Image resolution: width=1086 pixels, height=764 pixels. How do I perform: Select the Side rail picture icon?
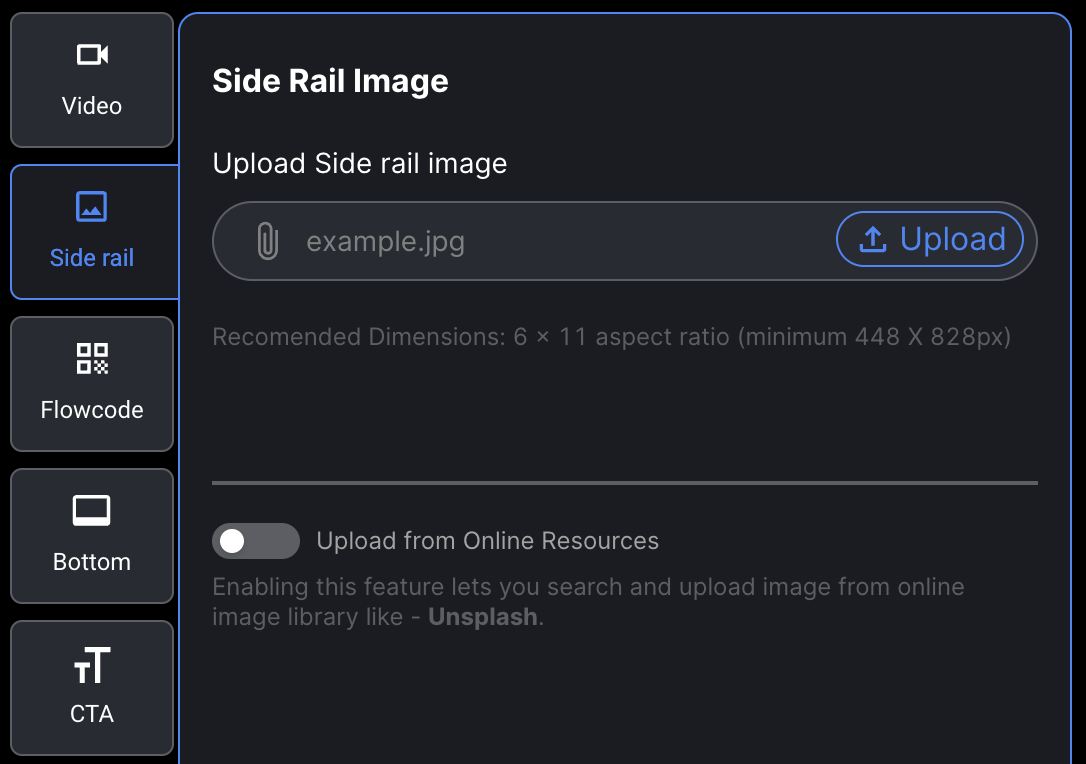pos(91,206)
